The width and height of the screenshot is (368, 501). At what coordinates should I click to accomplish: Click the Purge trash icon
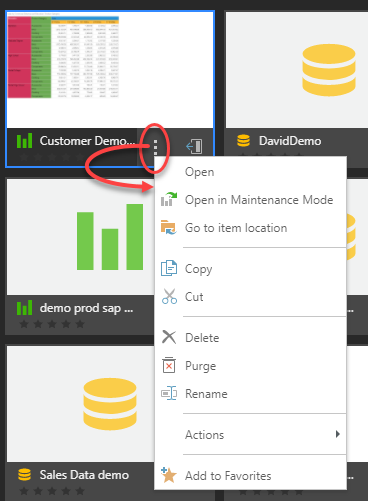[169, 365]
